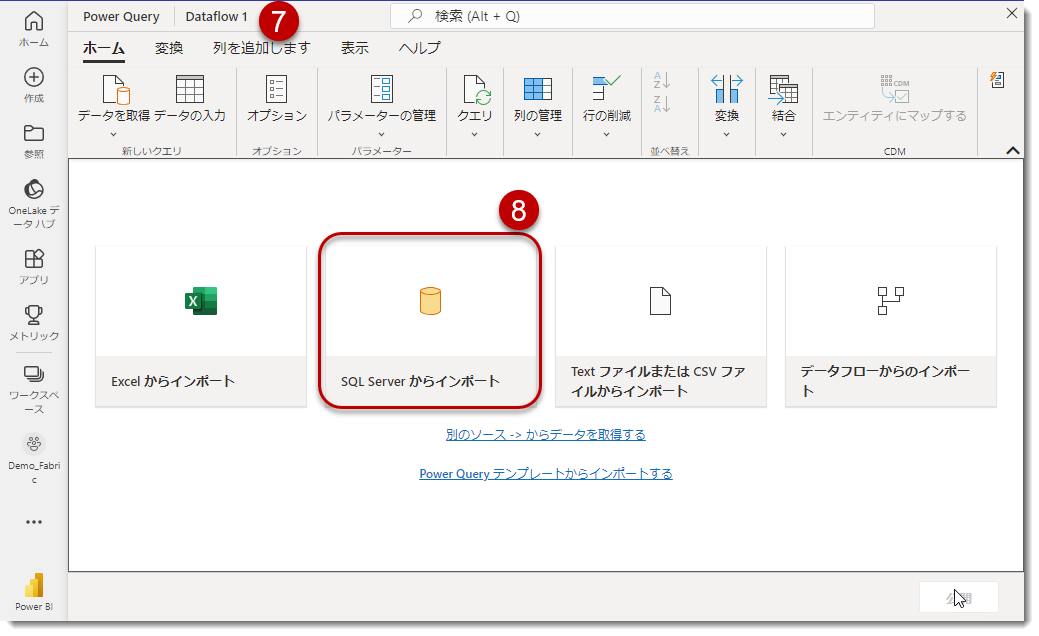Viewport: 1039px width, 636px height.
Task: Click the パラメーターの管理 icon
Action: (x=382, y=89)
